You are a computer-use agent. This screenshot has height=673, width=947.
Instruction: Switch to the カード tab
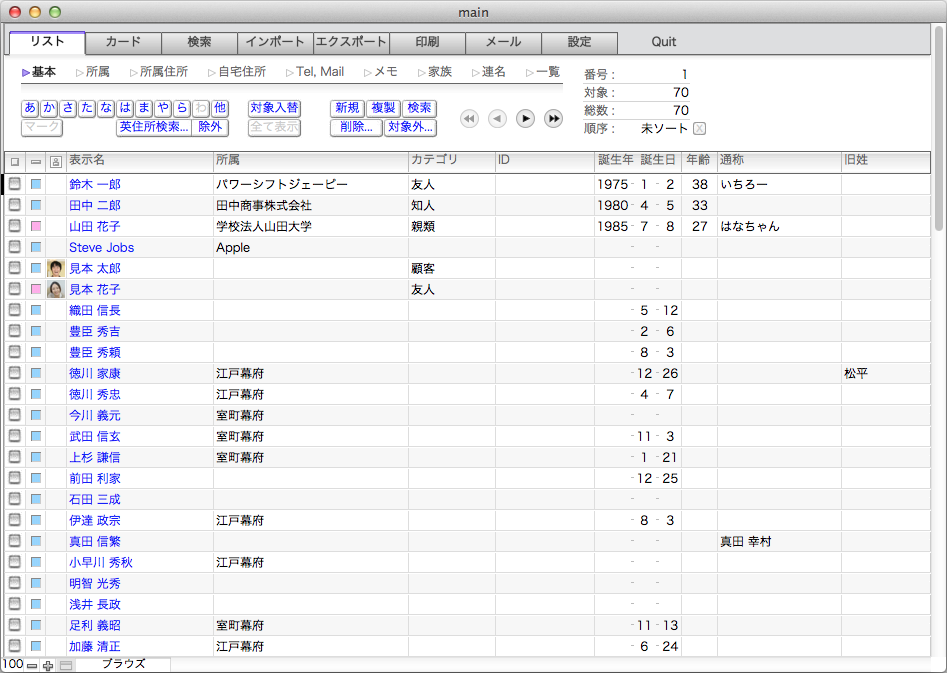(x=123, y=42)
